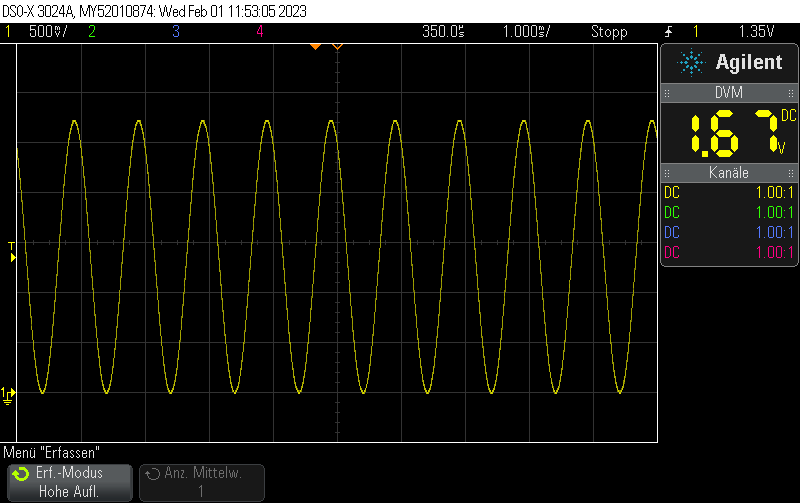Select channel 1 scale 500 mV/

[x=48, y=32]
